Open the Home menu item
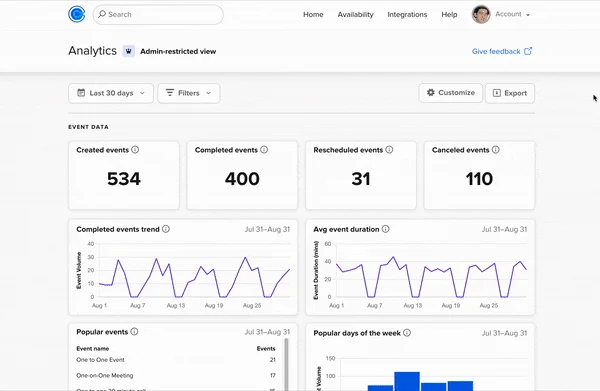The width and height of the screenshot is (600, 391). (x=313, y=15)
